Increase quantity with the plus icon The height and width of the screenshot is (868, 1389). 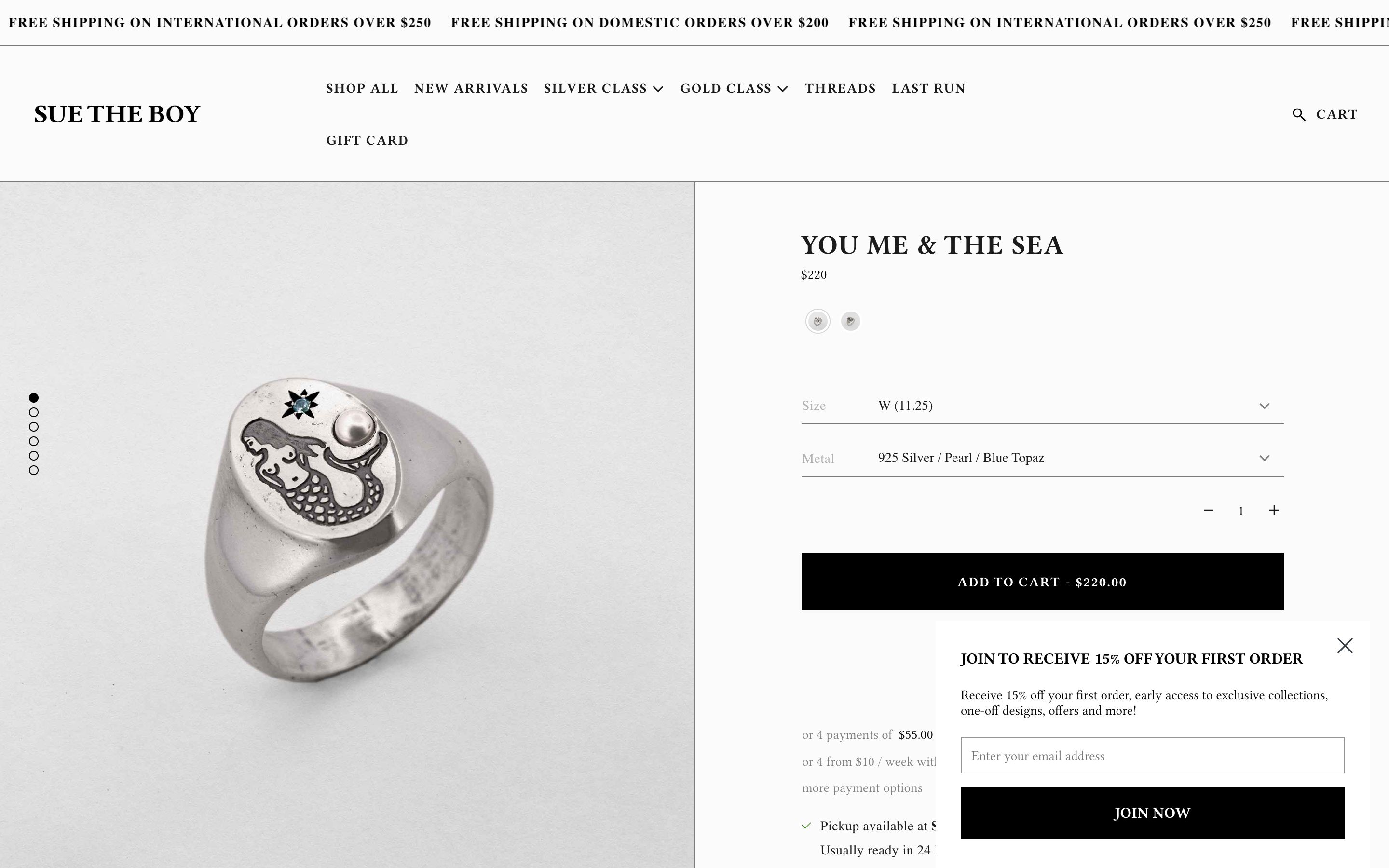click(x=1274, y=510)
